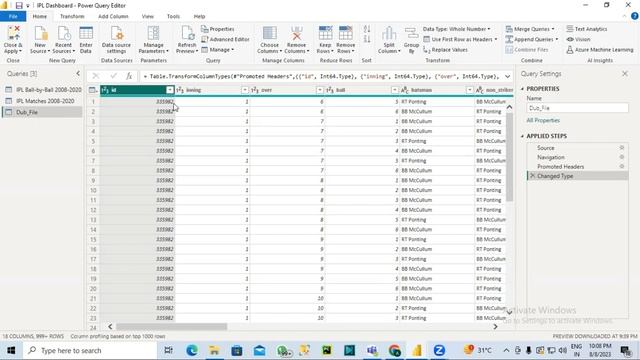This screenshot has height=360, width=640.
Task: Open the Merge Queries dropdown
Action: point(530,29)
